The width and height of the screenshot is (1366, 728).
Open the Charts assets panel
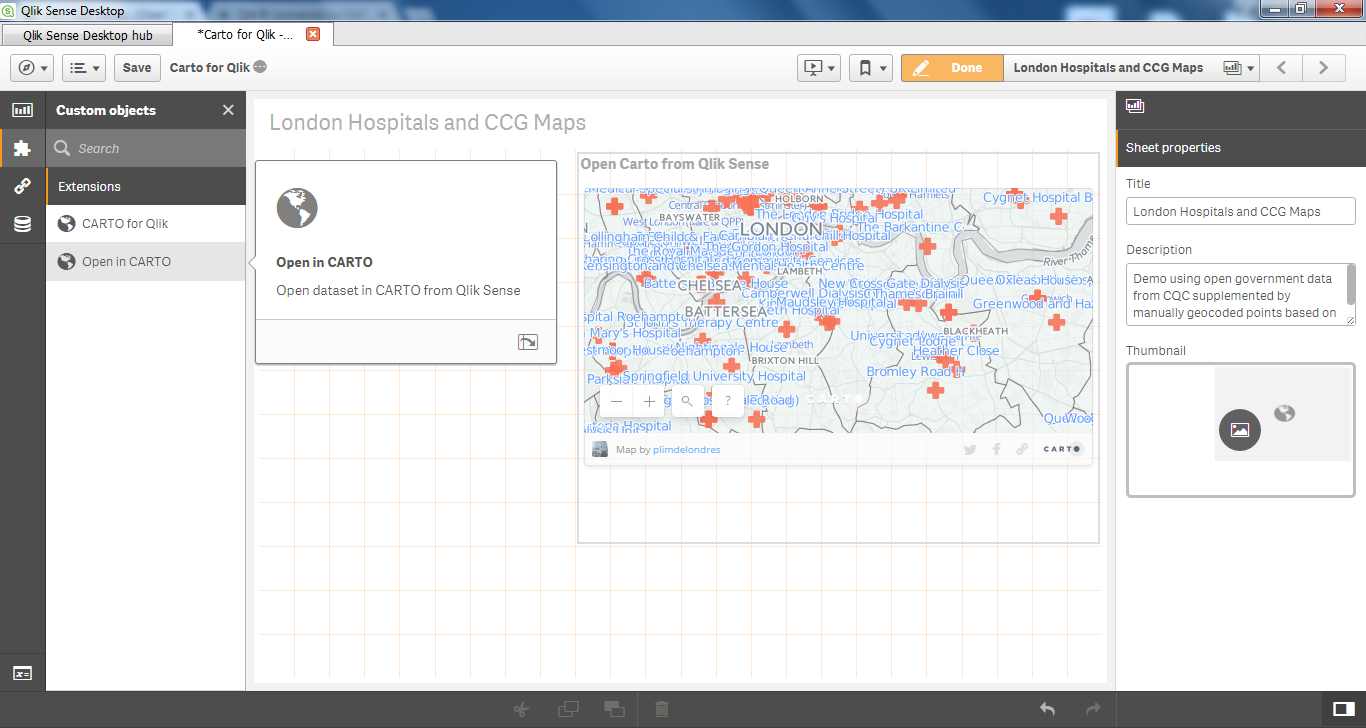point(22,110)
